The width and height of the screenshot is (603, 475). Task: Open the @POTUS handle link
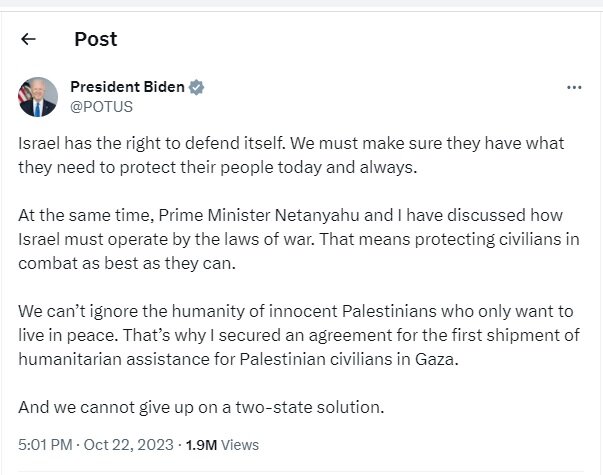point(101,105)
